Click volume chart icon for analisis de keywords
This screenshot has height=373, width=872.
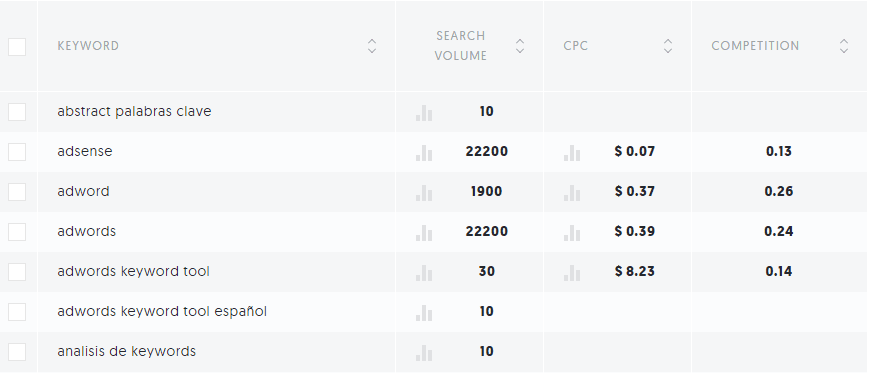point(424,353)
